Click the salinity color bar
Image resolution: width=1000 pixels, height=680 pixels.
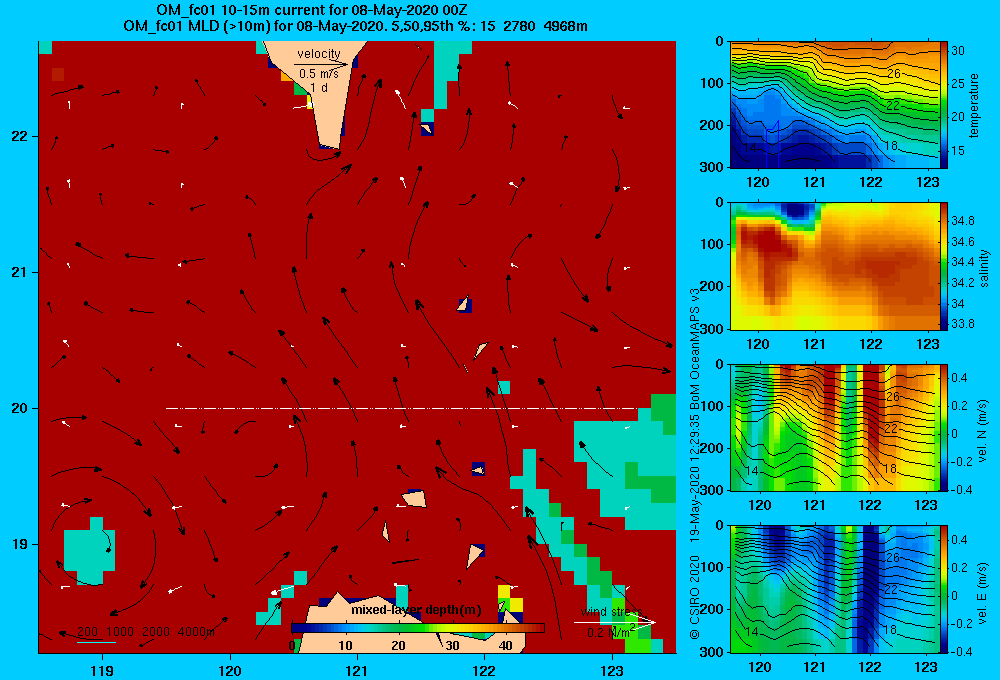tap(944, 266)
